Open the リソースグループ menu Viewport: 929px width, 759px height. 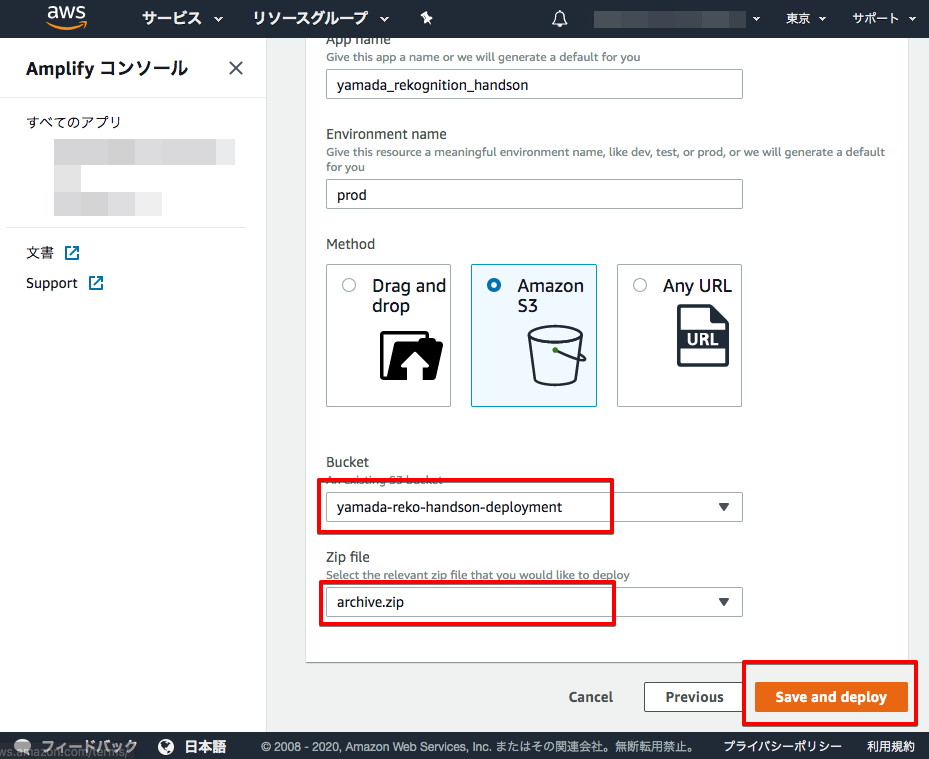321,18
